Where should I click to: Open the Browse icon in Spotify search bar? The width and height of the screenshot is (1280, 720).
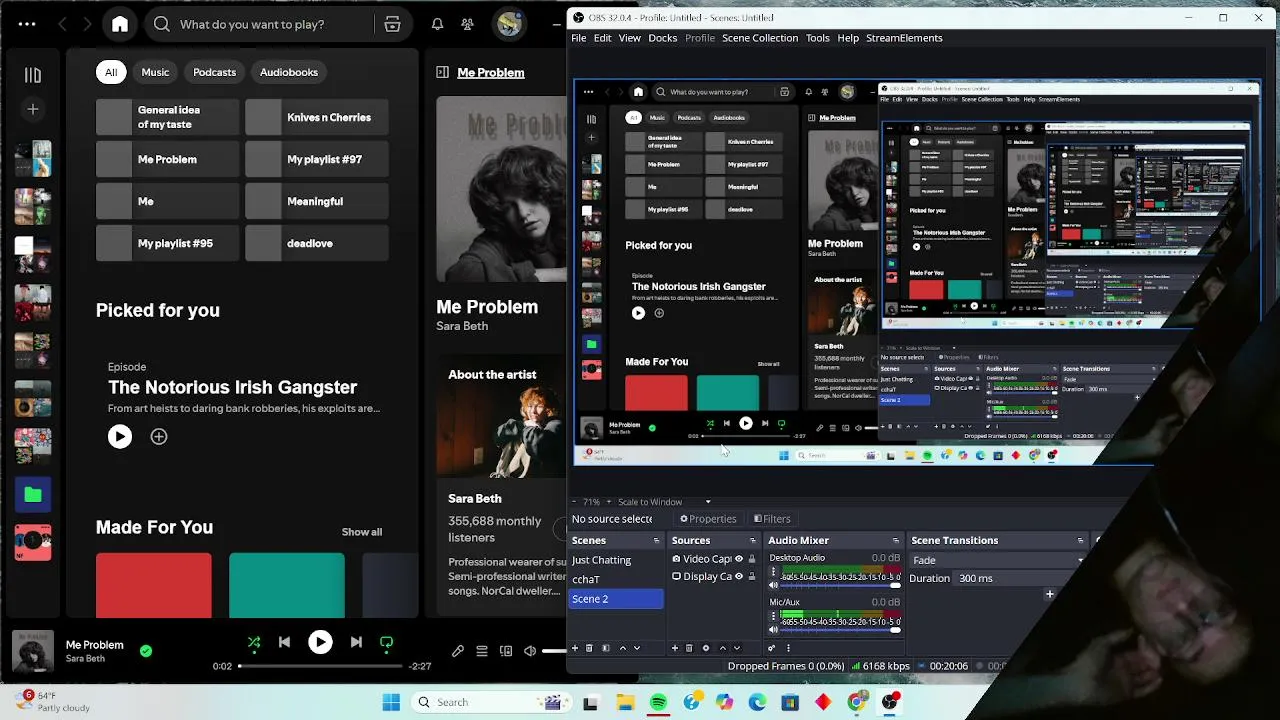click(392, 24)
